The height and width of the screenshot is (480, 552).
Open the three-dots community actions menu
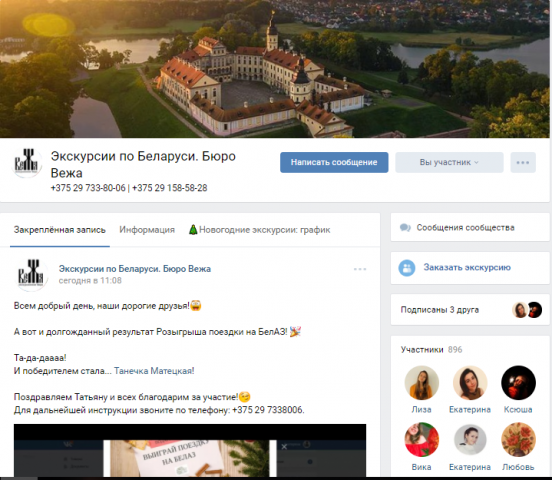point(523,162)
